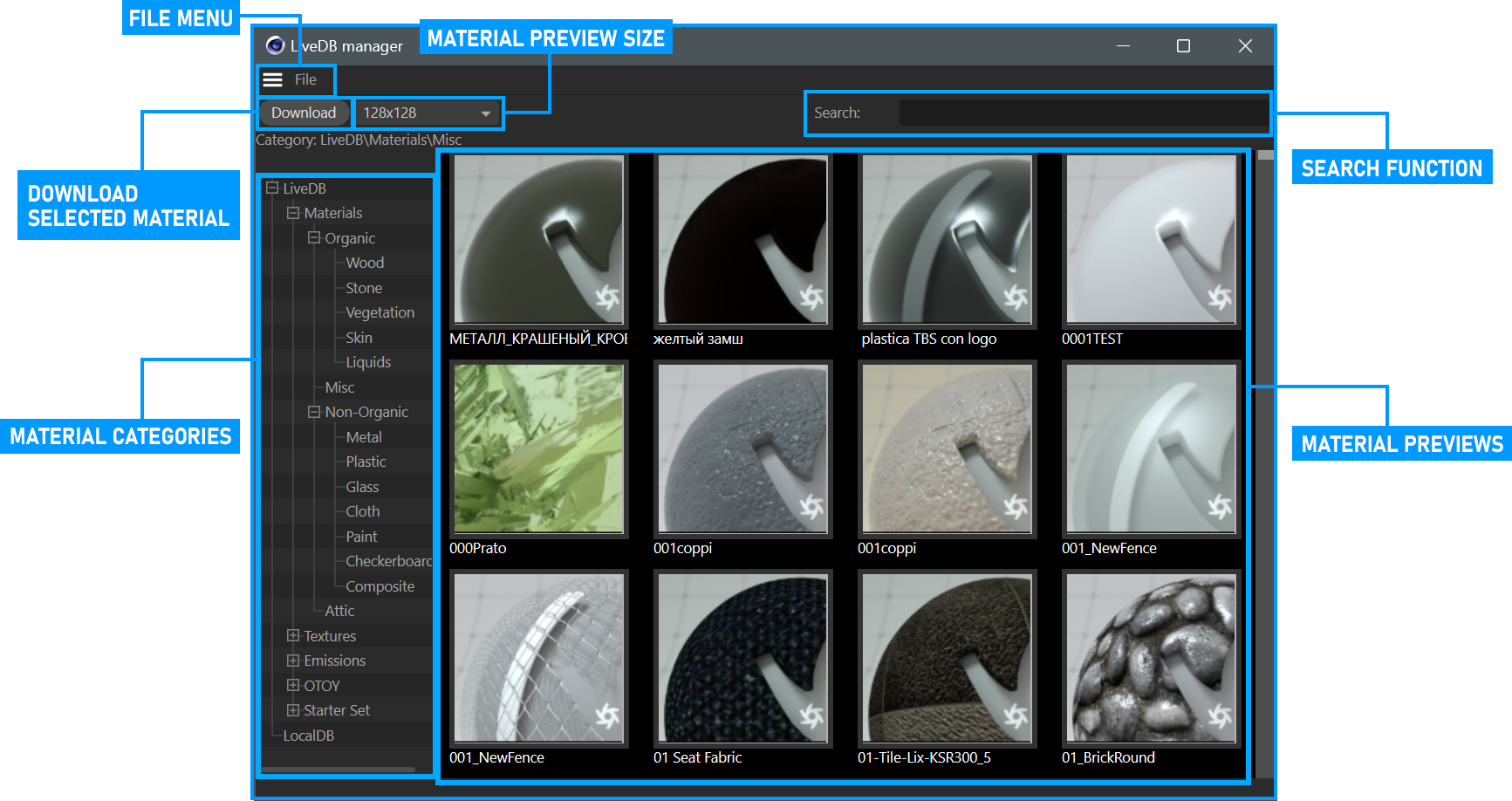Select the 01_BrickRound material preview

1151,658
